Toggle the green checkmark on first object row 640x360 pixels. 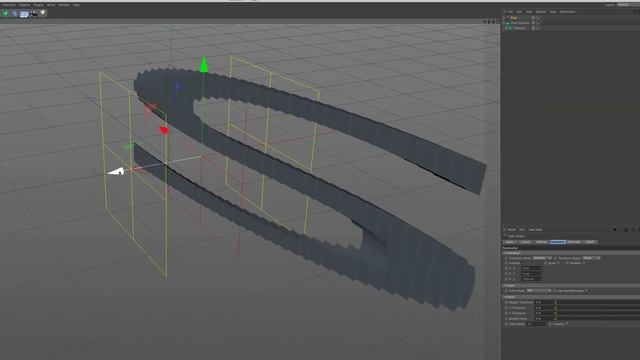tap(538, 18)
